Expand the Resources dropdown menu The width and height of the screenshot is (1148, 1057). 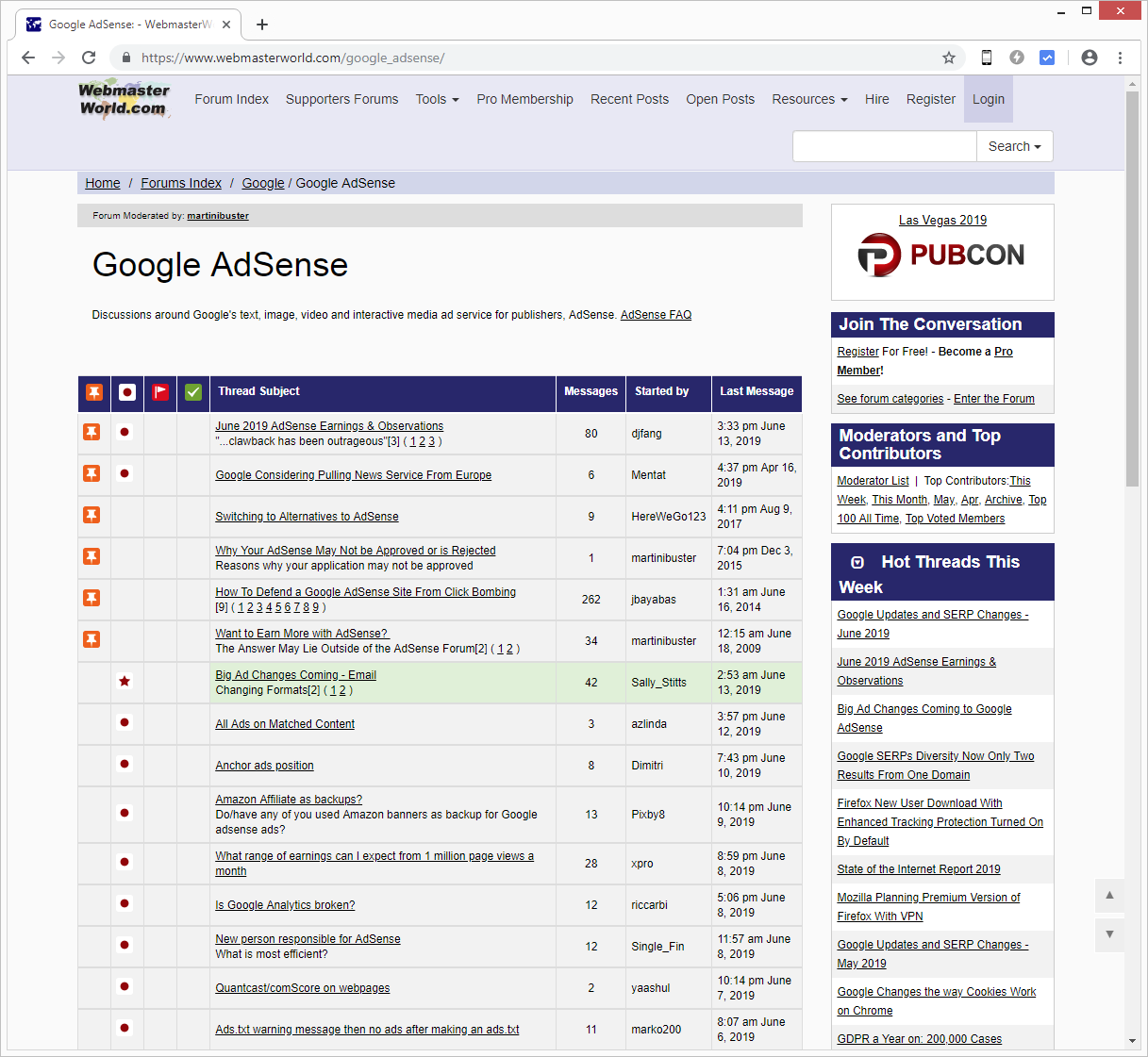pos(809,99)
